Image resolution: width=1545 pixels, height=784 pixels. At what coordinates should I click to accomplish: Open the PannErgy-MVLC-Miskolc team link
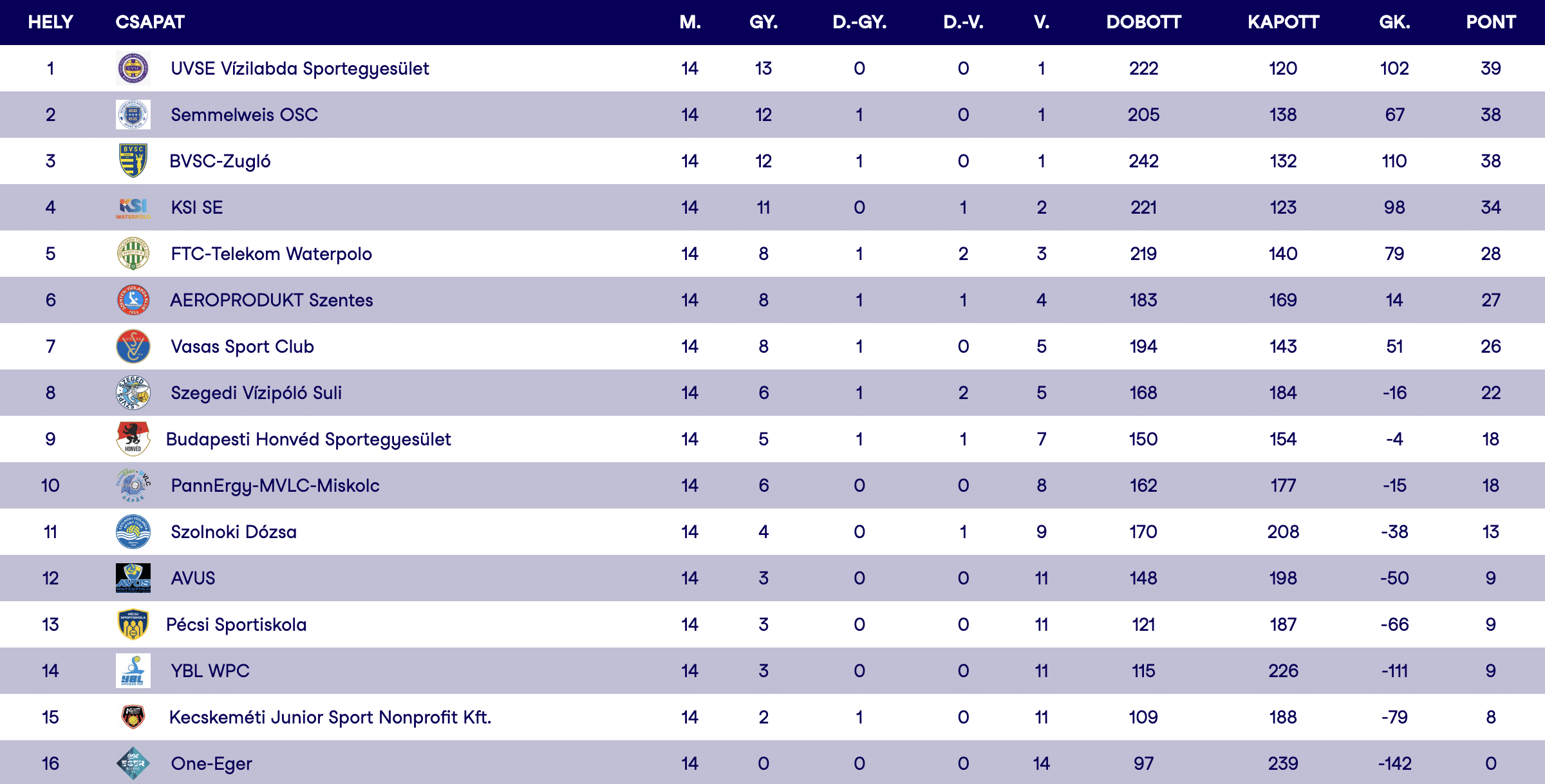tap(275, 485)
